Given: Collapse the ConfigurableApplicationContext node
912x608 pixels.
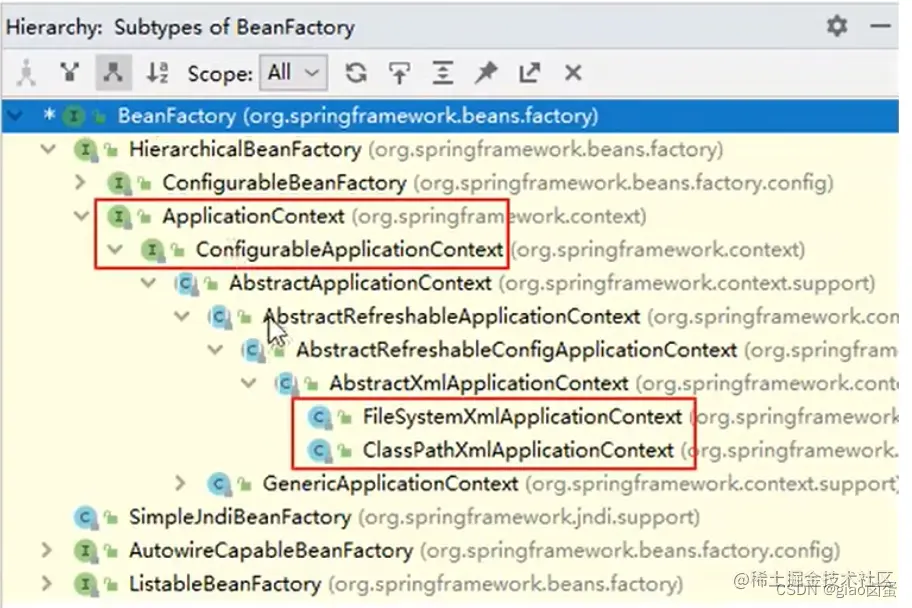Looking at the screenshot, I should (x=115, y=250).
